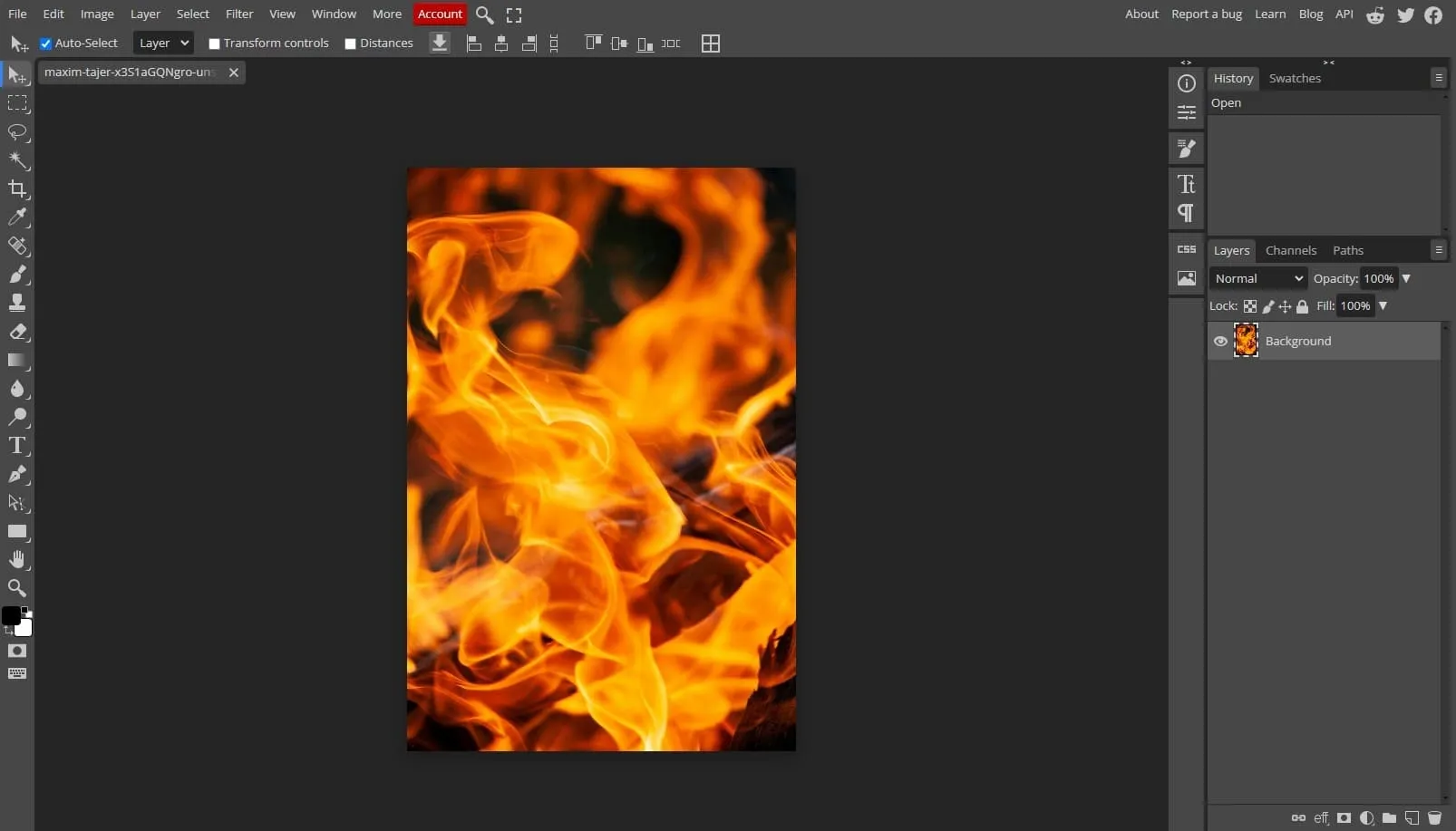Select the Eraser tool
1456x831 pixels.
click(x=17, y=332)
